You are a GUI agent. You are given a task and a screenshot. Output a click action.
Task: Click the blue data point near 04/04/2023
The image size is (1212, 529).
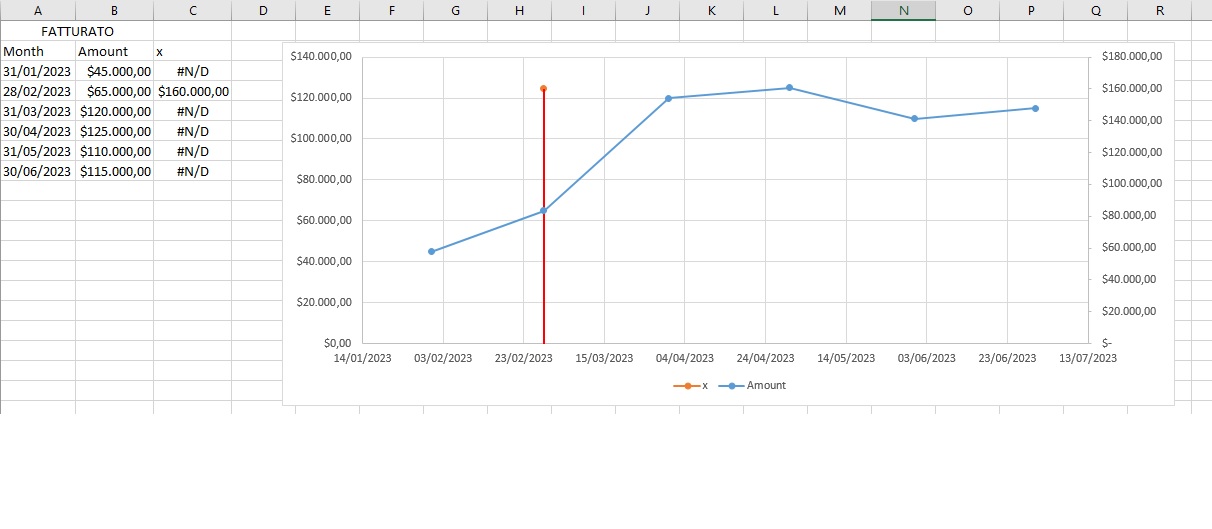pyautogui.click(x=668, y=98)
